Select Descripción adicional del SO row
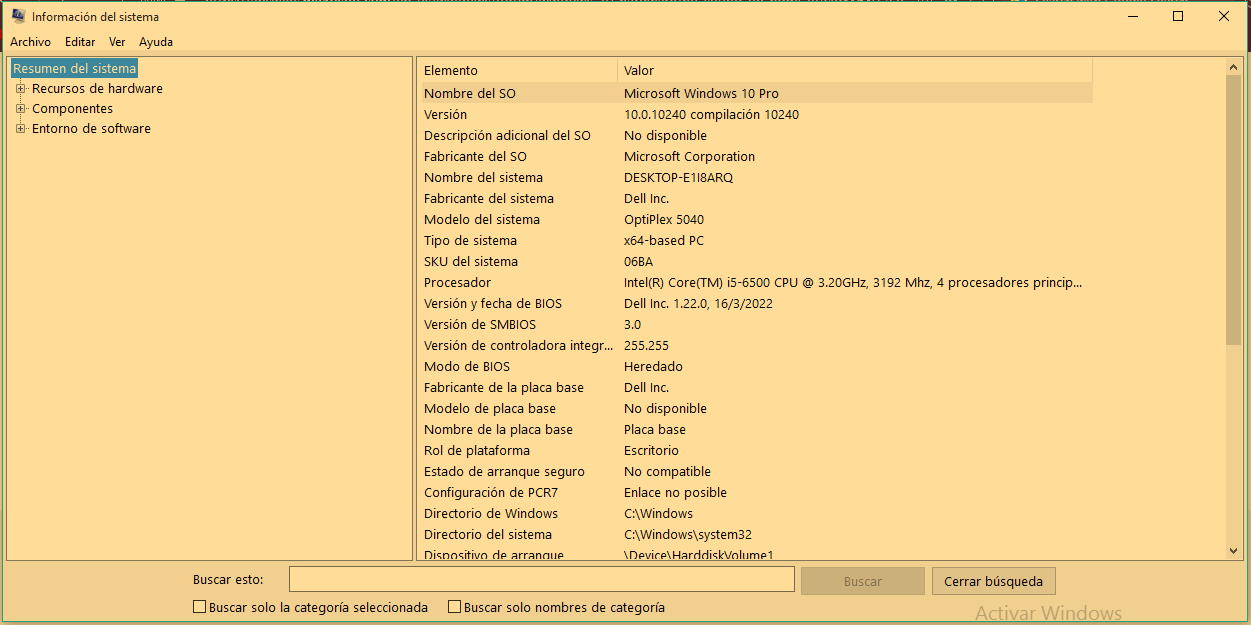Viewport: 1251px width, 625px height. tap(755, 135)
